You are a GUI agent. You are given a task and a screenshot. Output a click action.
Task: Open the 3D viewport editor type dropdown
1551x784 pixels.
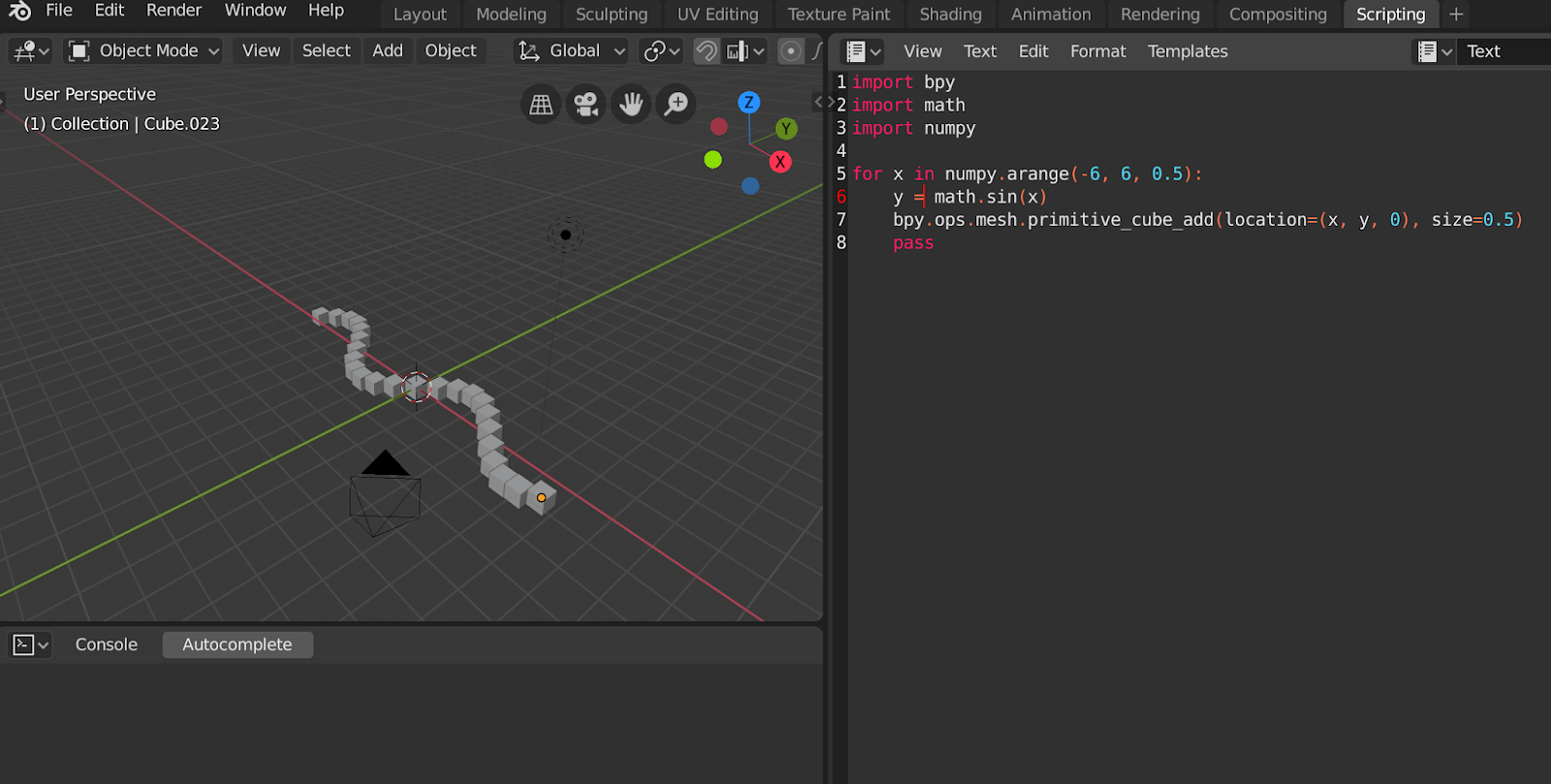pos(30,51)
